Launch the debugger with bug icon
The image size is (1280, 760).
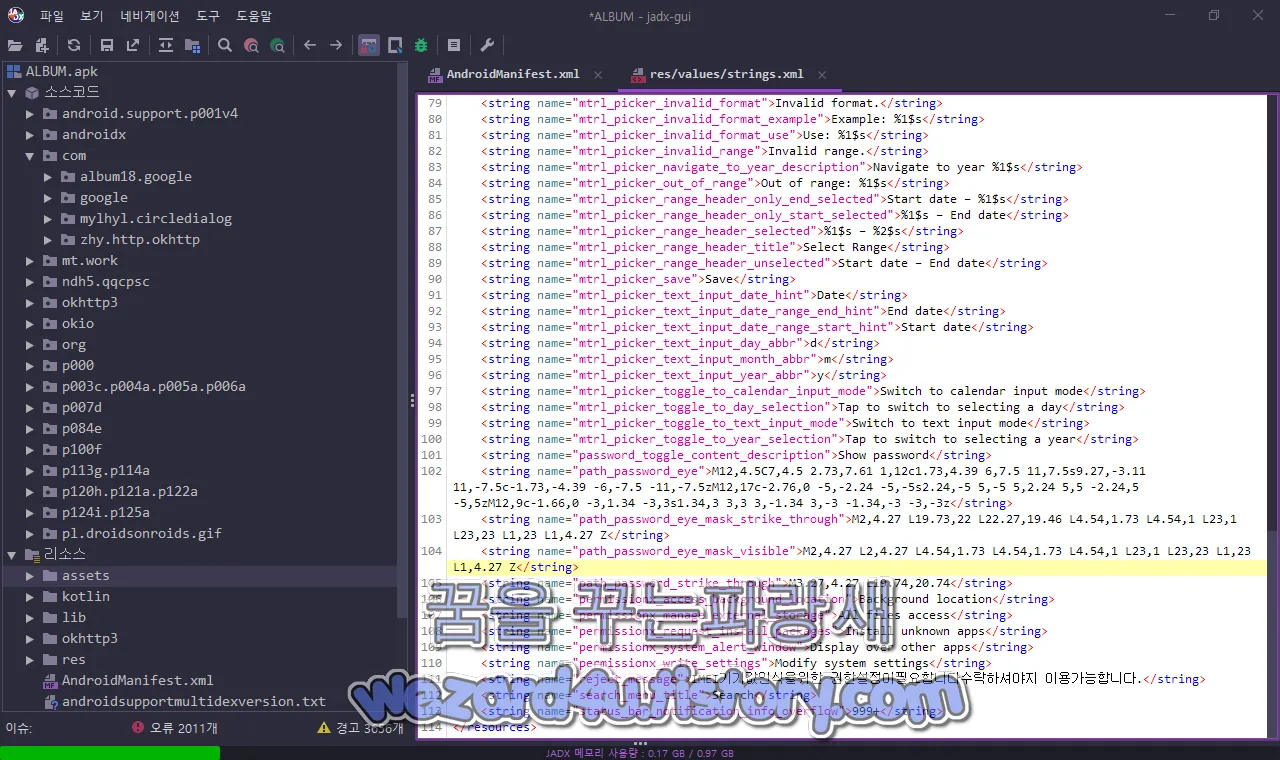tap(420, 44)
